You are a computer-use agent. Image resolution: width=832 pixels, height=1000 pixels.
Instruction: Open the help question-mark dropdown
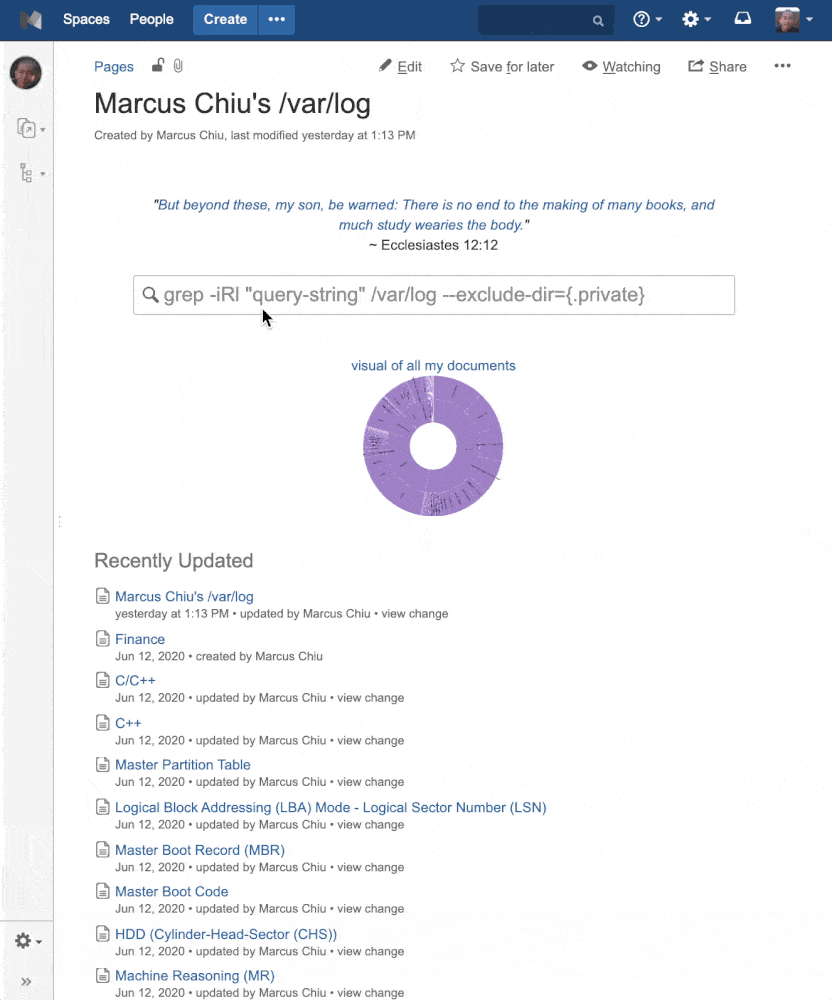point(647,19)
